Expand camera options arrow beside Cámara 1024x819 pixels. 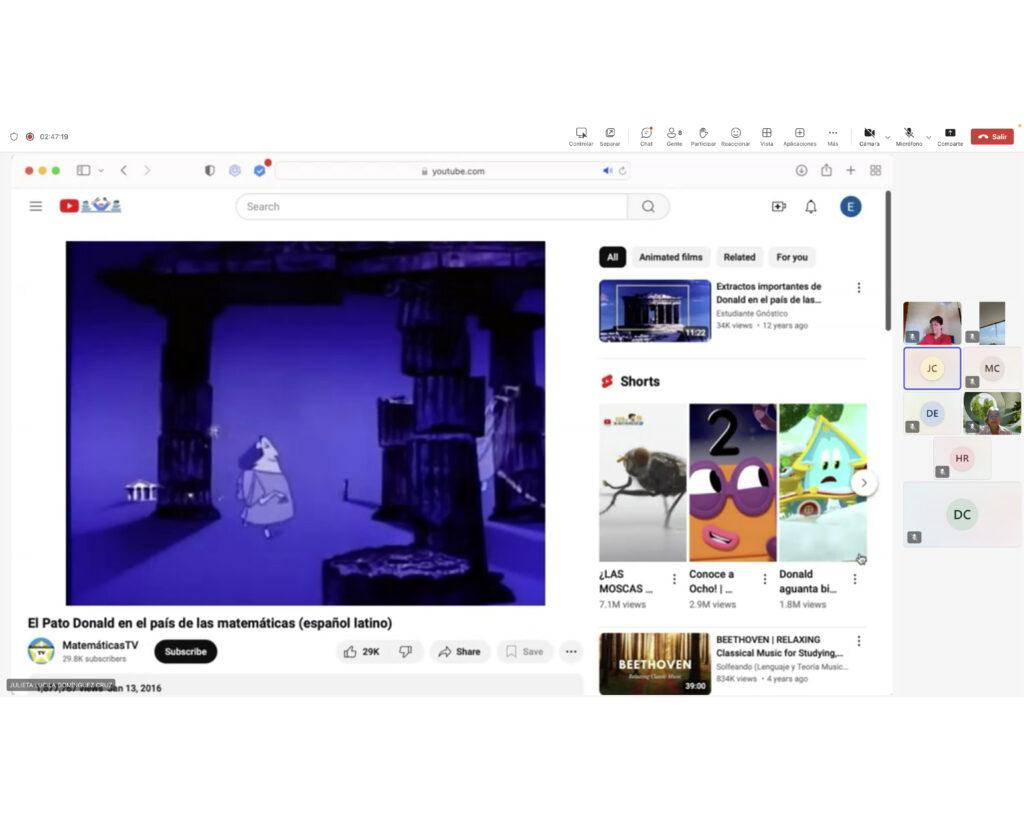click(887, 137)
